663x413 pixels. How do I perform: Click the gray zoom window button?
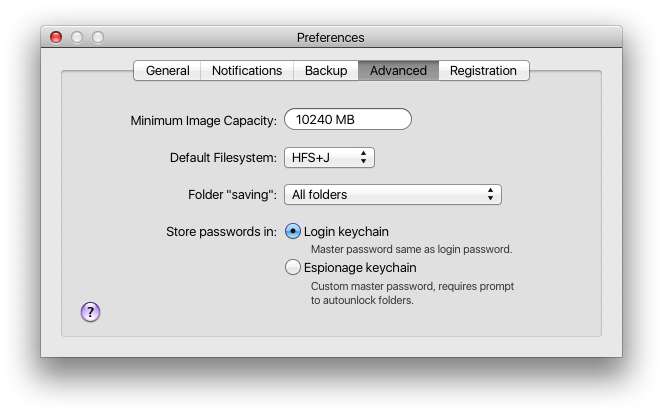pos(98,37)
